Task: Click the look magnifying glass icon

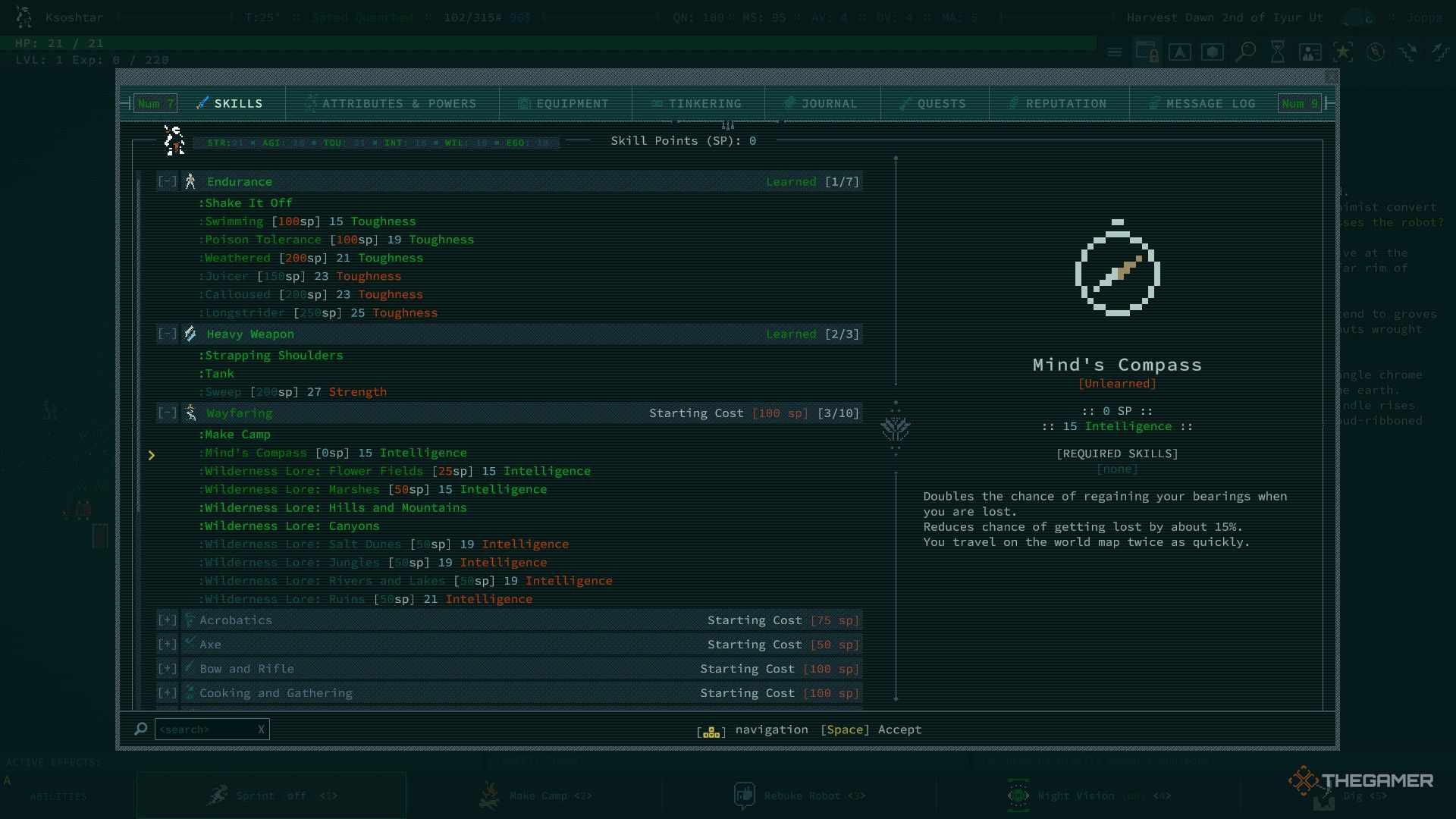Action: [x=1245, y=52]
